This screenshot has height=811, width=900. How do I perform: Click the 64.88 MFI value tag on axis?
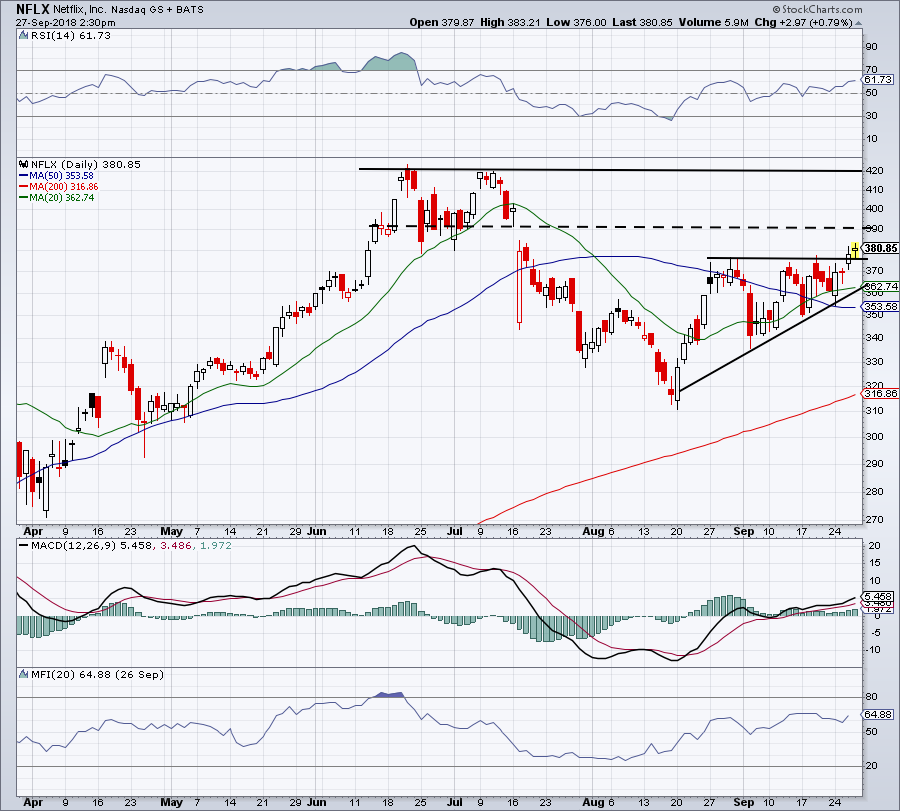pos(878,715)
